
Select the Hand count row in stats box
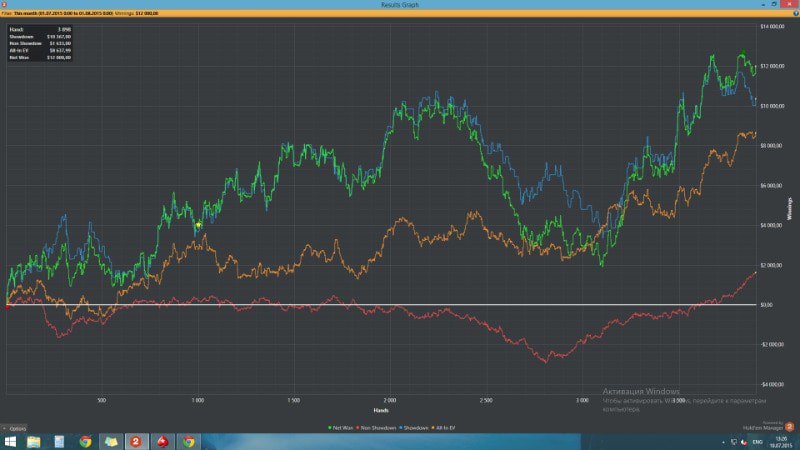click(40, 30)
